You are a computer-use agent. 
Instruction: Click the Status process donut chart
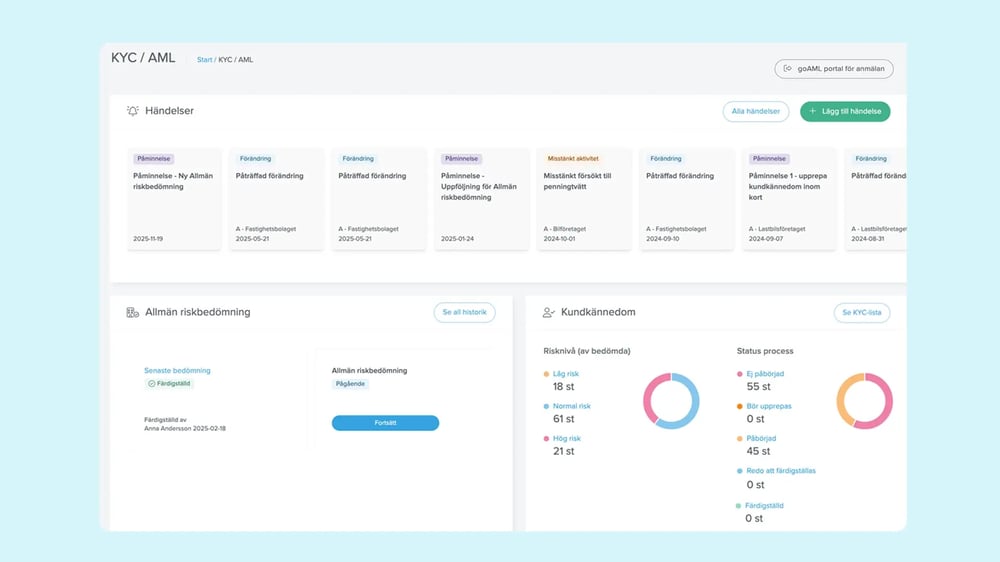[x=864, y=401]
